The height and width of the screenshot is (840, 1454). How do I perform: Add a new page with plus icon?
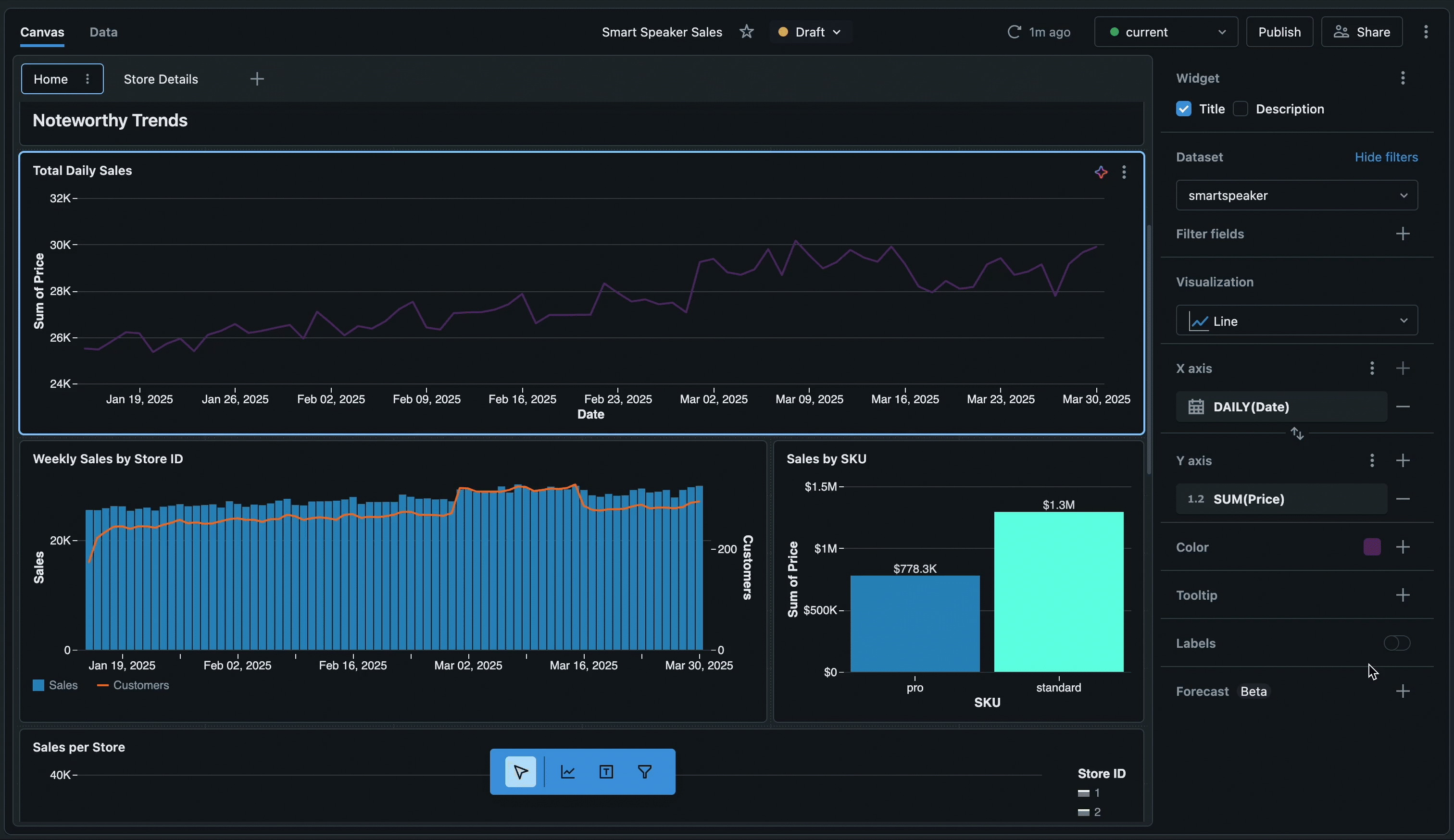click(257, 79)
